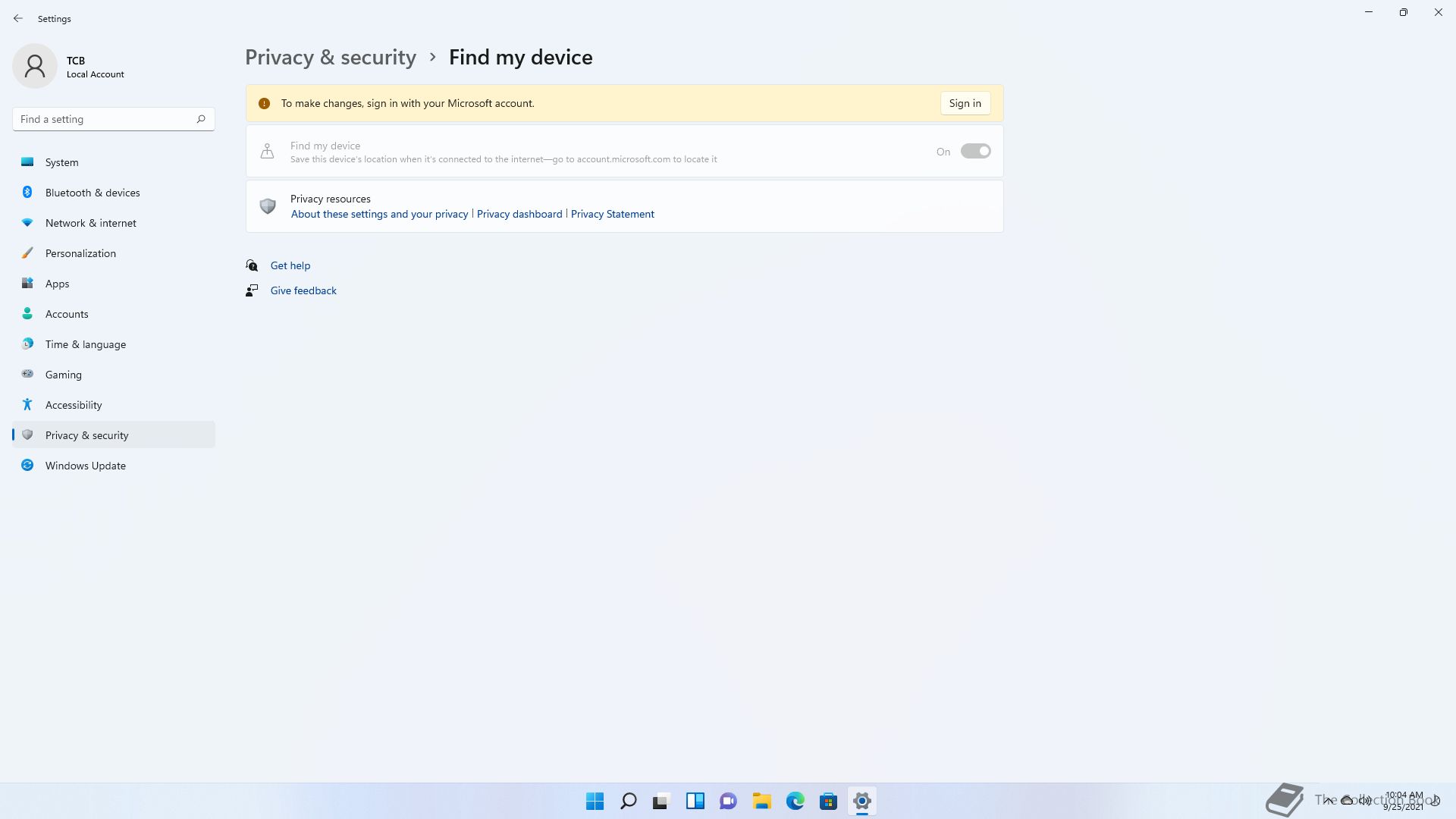1456x819 pixels.
Task: Open Bluetooth & devices category
Action: (114, 193)
